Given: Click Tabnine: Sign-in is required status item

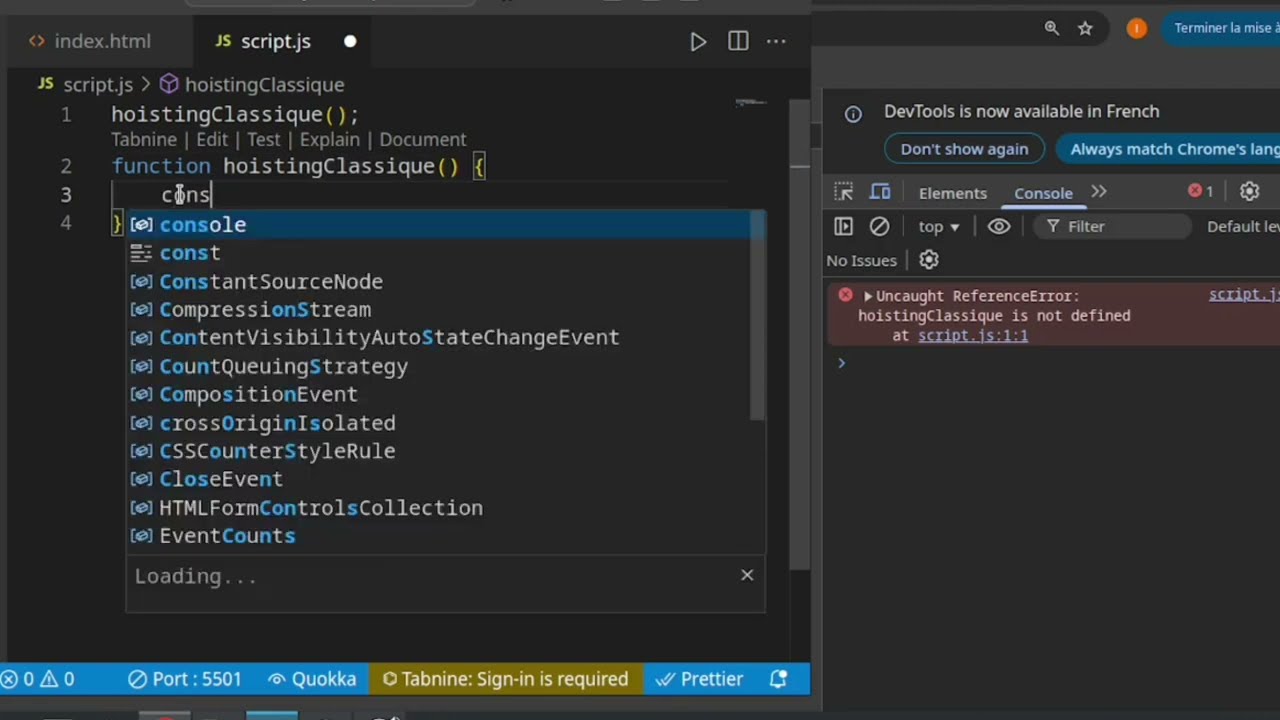Looking at the screenshot, I should click(x=505, y=679).
